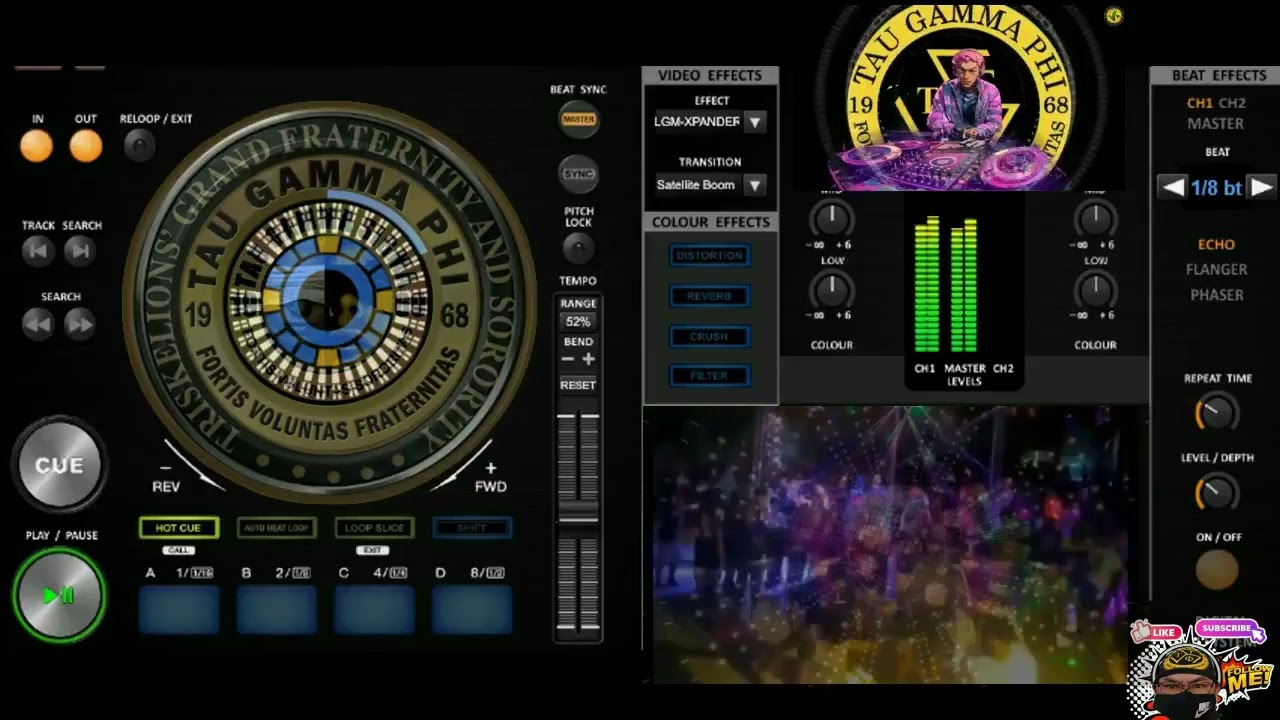Reset the tempo with RESET button
Viewport: 1280px width, 720px height.
pyautogui.click(x=578, y=385)
